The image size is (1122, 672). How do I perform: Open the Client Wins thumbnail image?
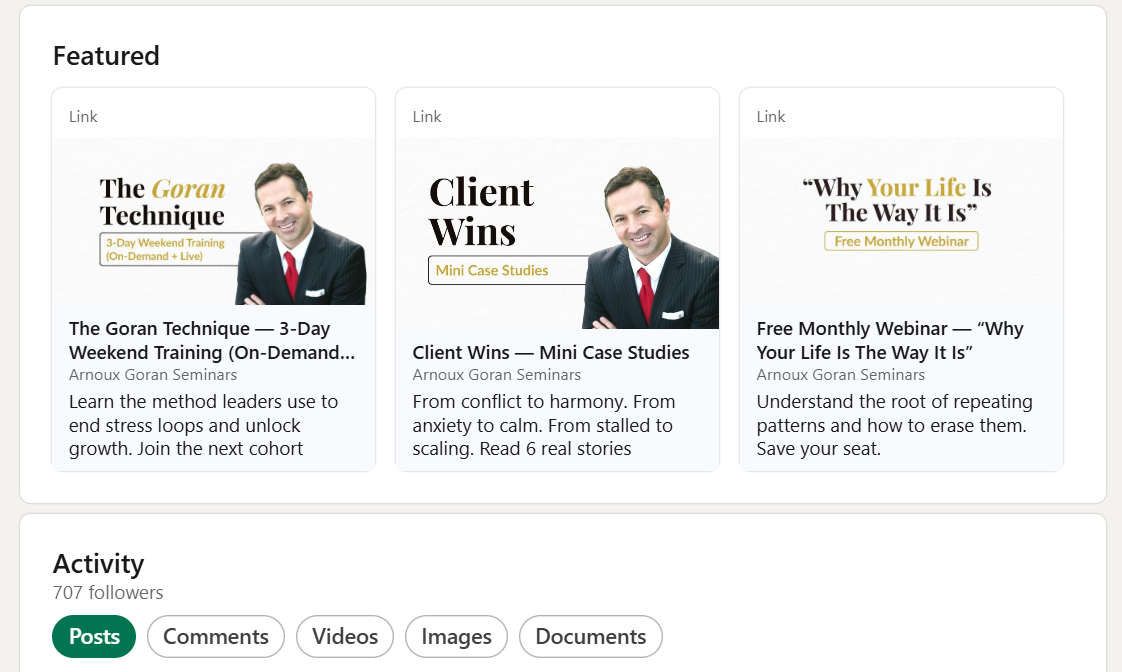pos(557,233)
